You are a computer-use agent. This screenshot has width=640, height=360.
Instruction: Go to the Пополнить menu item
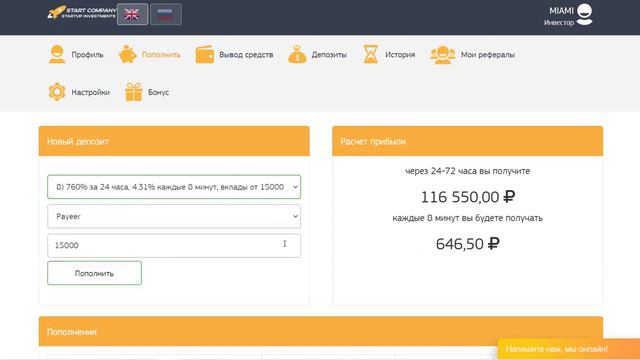pyautogui.click(x=161, y=55)
